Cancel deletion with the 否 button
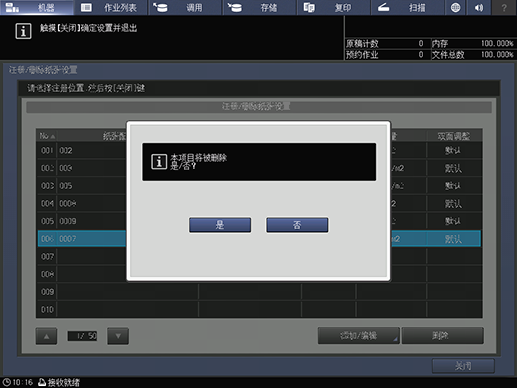 297,225
